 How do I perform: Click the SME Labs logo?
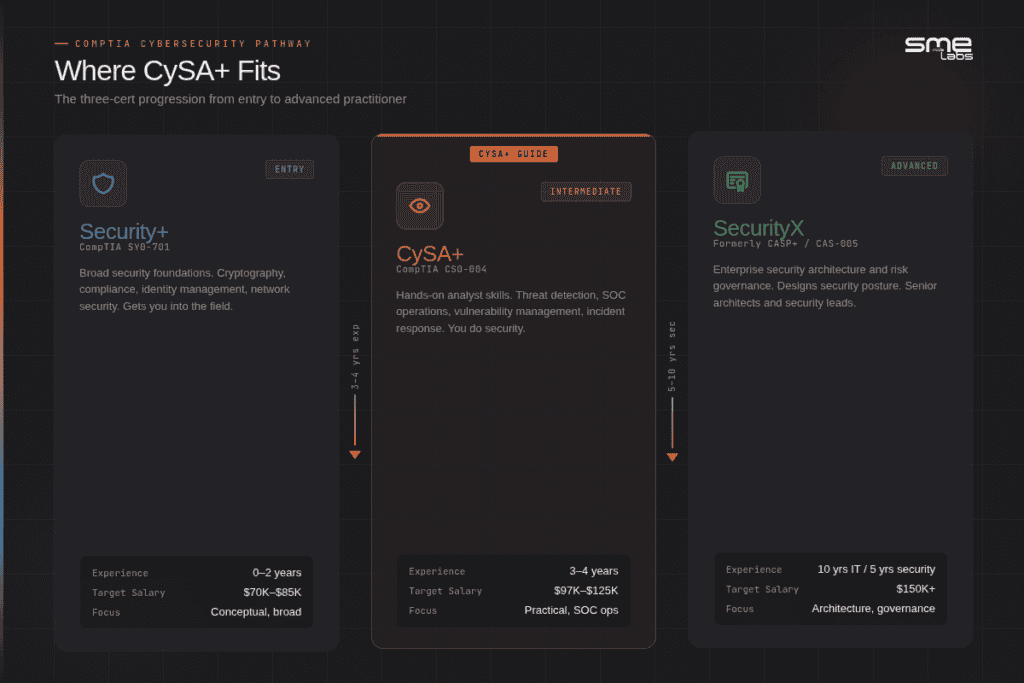pyautogui.click(x=938, y=48)
